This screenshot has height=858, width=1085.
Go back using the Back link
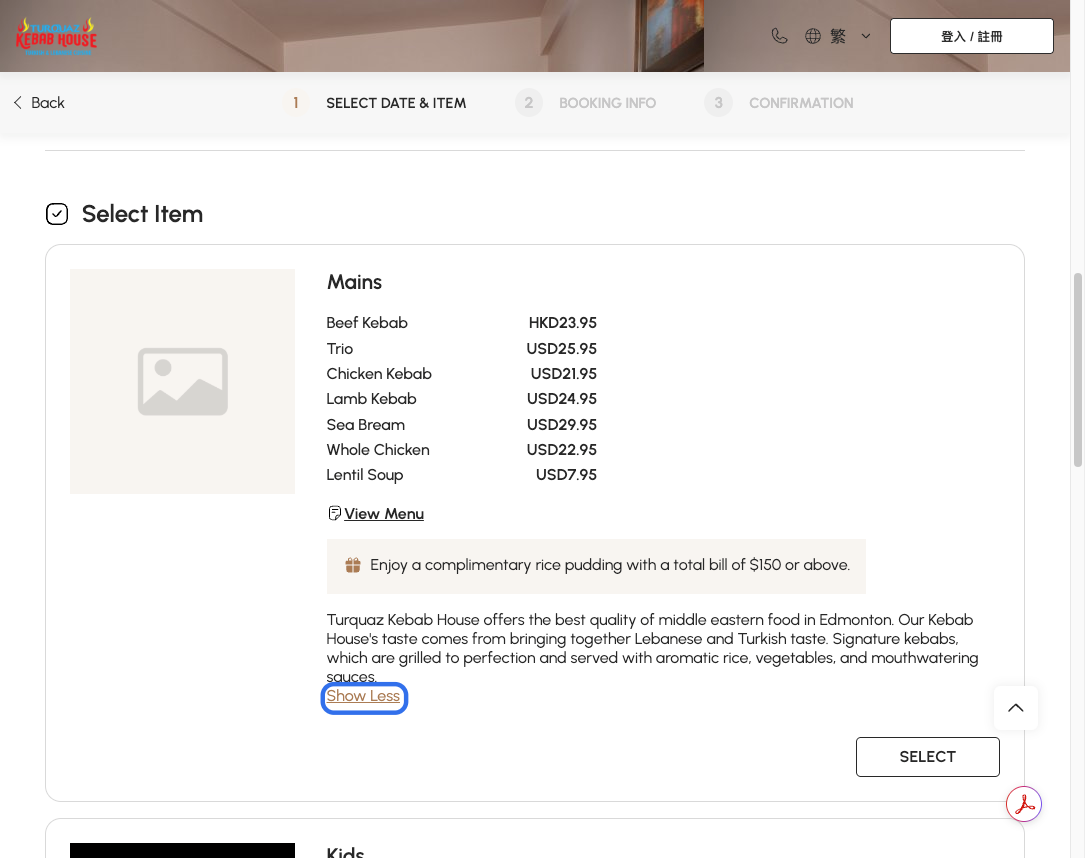tap(39, 103)
